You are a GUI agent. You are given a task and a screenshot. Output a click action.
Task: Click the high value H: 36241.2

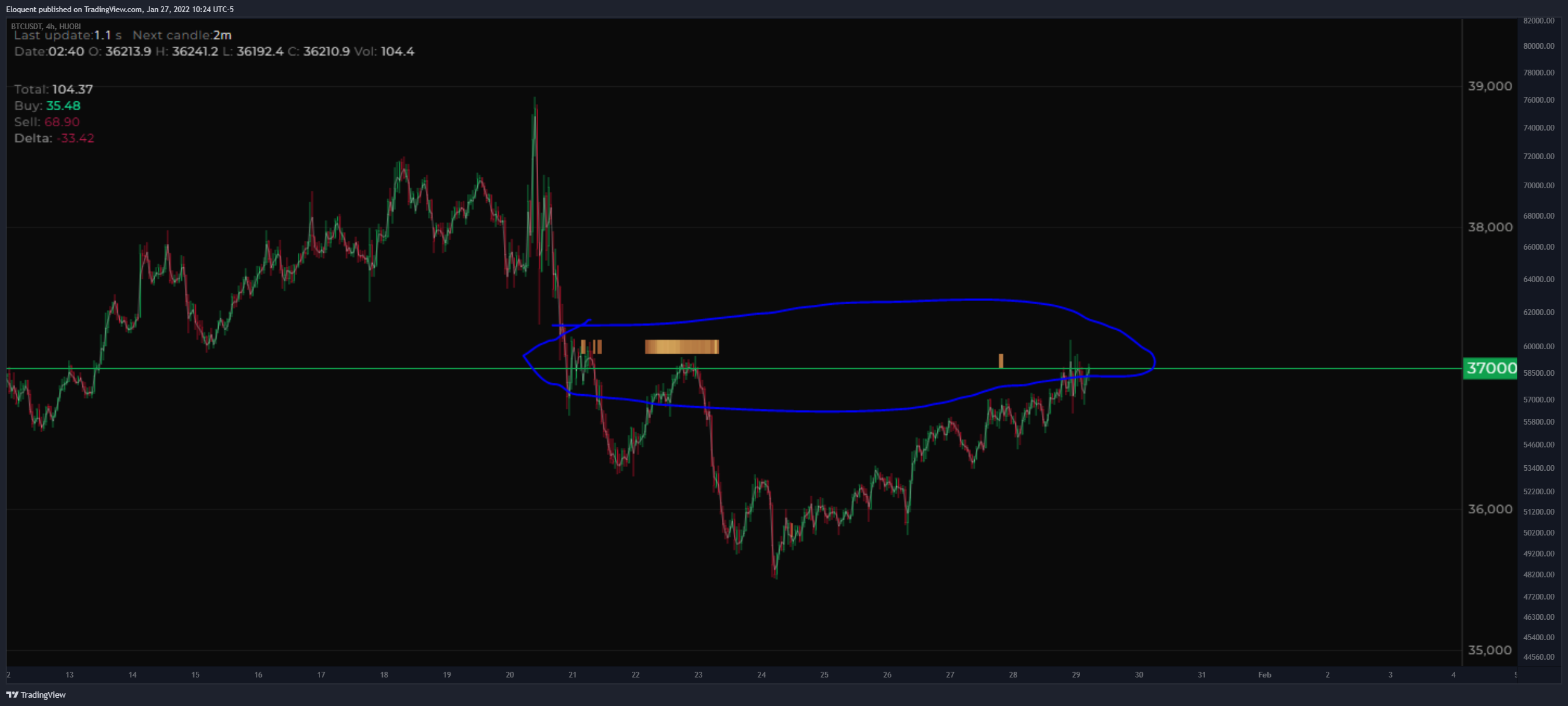coord(187,51)
